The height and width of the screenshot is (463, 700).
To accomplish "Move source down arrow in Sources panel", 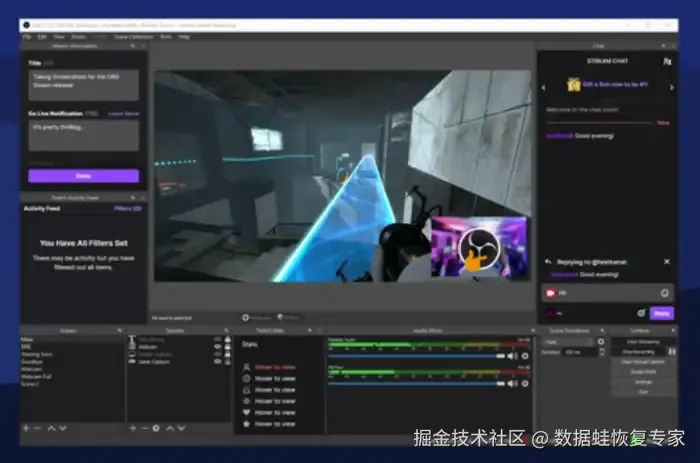I will 182,428.
